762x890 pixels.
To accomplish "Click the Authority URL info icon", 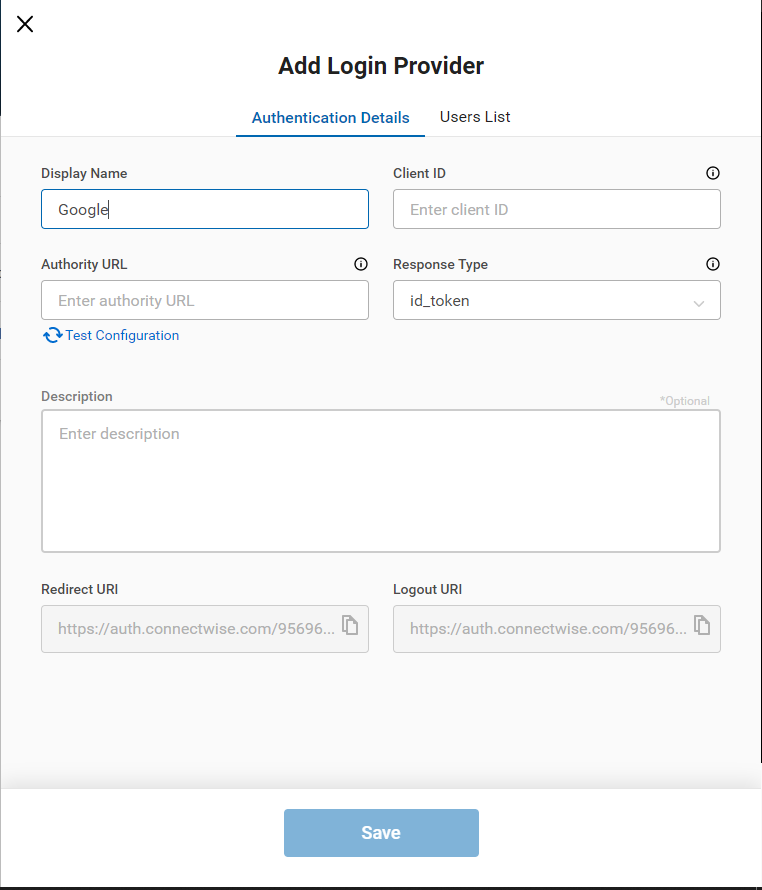I will click(361, 265).
